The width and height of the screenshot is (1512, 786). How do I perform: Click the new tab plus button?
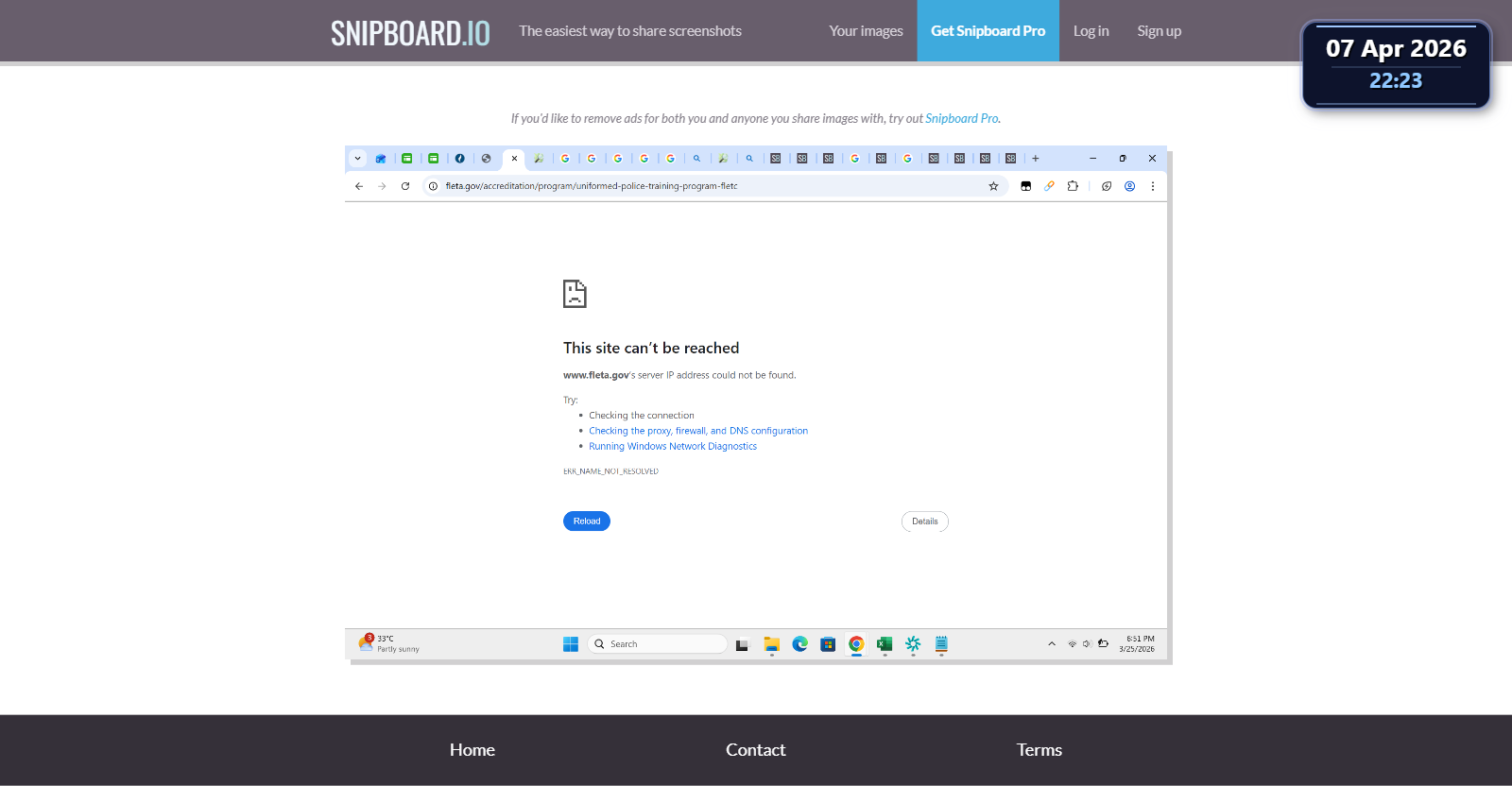click(x=1036, y=159)
